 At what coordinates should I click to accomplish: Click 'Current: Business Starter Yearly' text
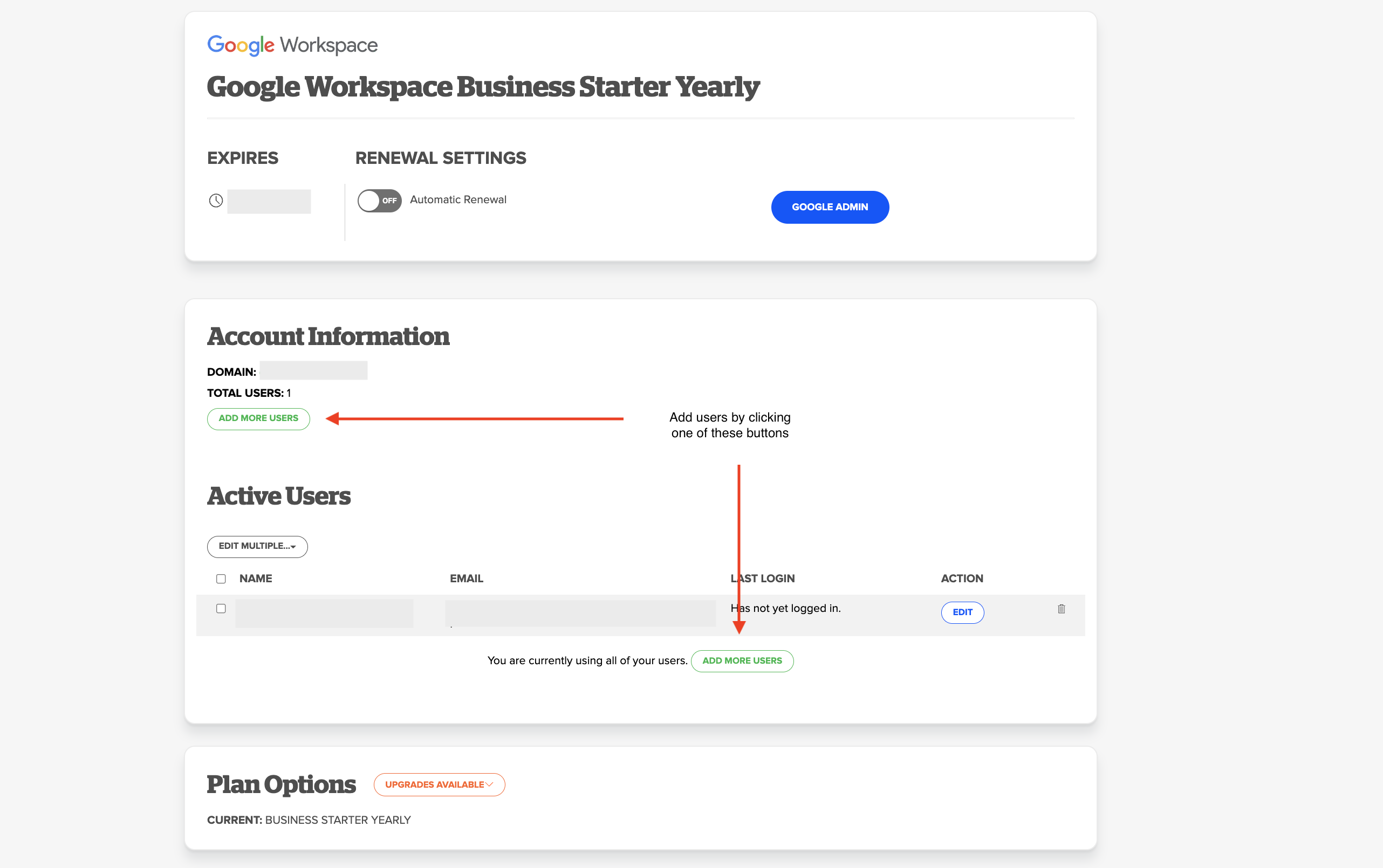click(x=309, y=820)
